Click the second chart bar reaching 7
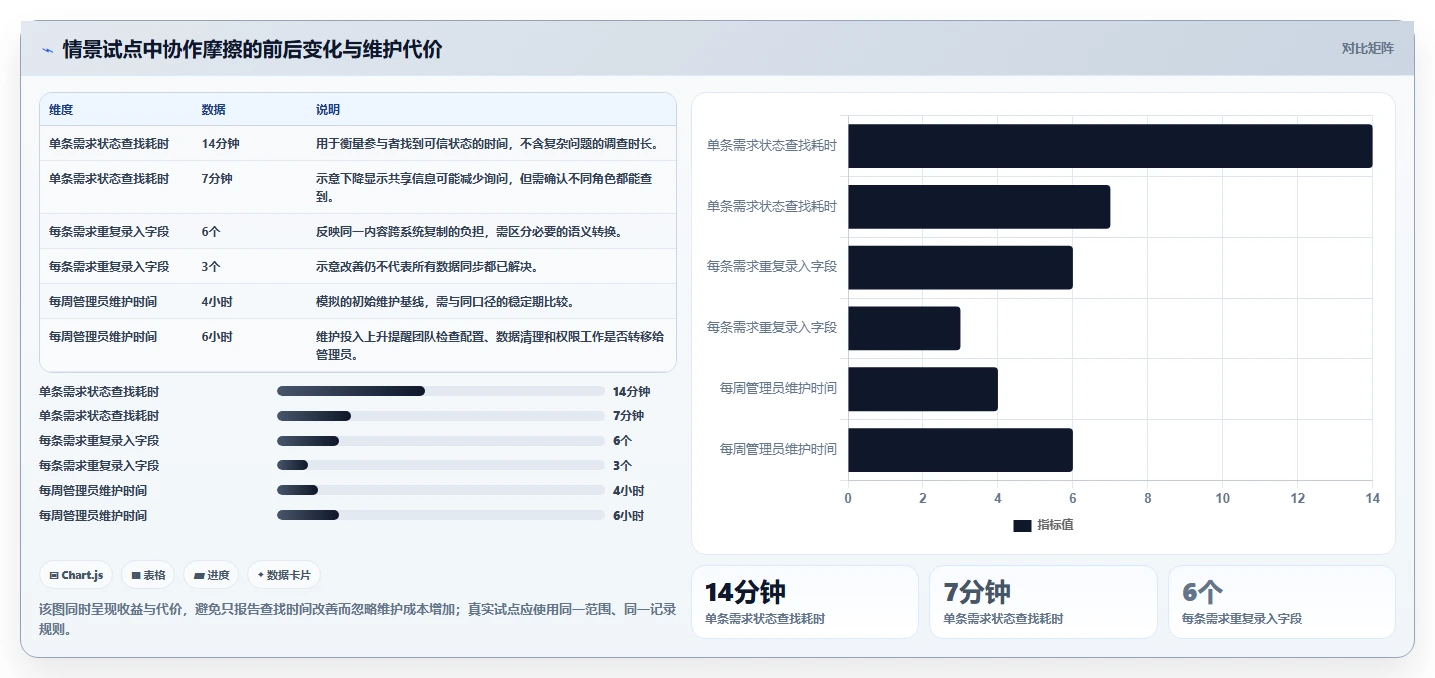 point(979,207)
